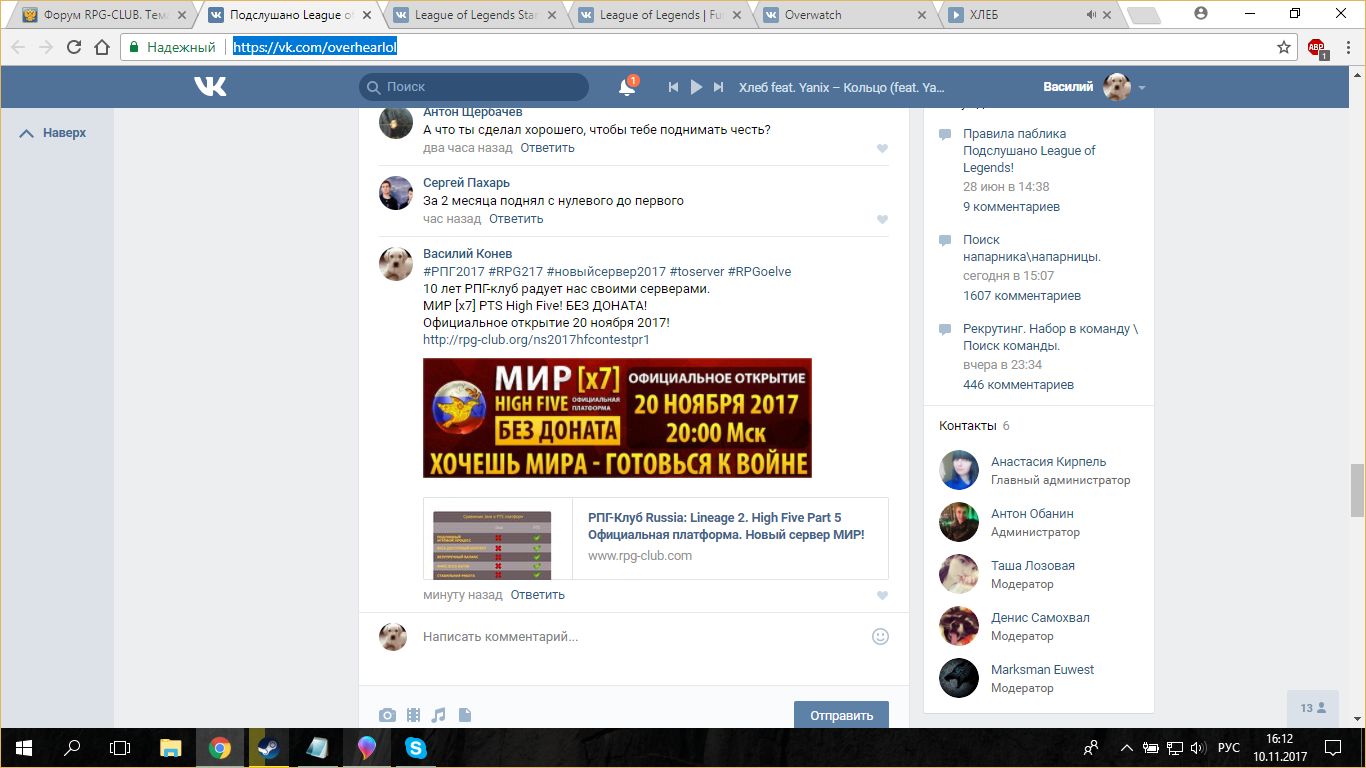
Task: Attach a photo with the camera icon
Action: pos(387,715)
